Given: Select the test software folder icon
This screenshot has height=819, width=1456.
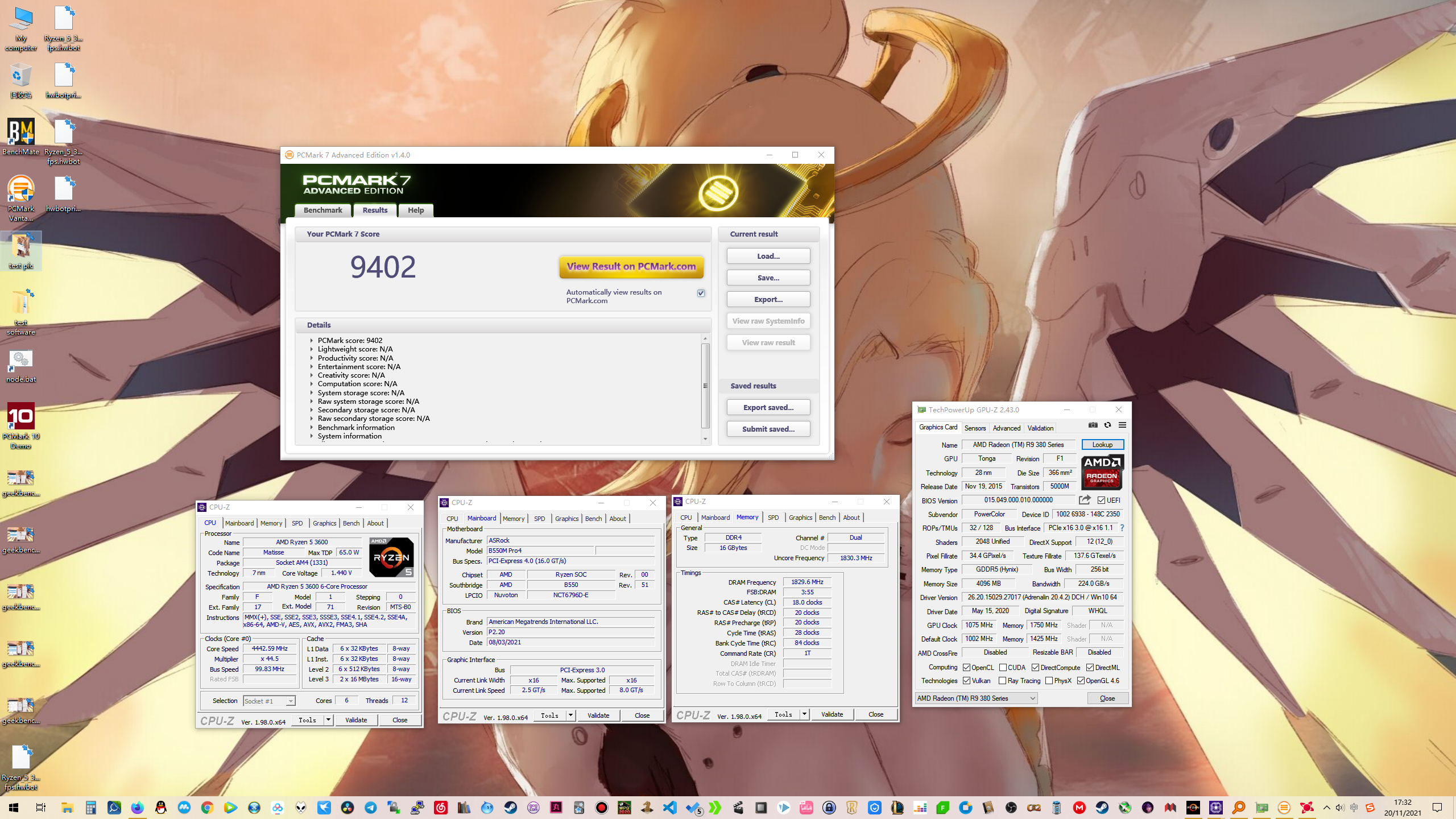Looking at the screenshot, I should [x=21, y=312].
